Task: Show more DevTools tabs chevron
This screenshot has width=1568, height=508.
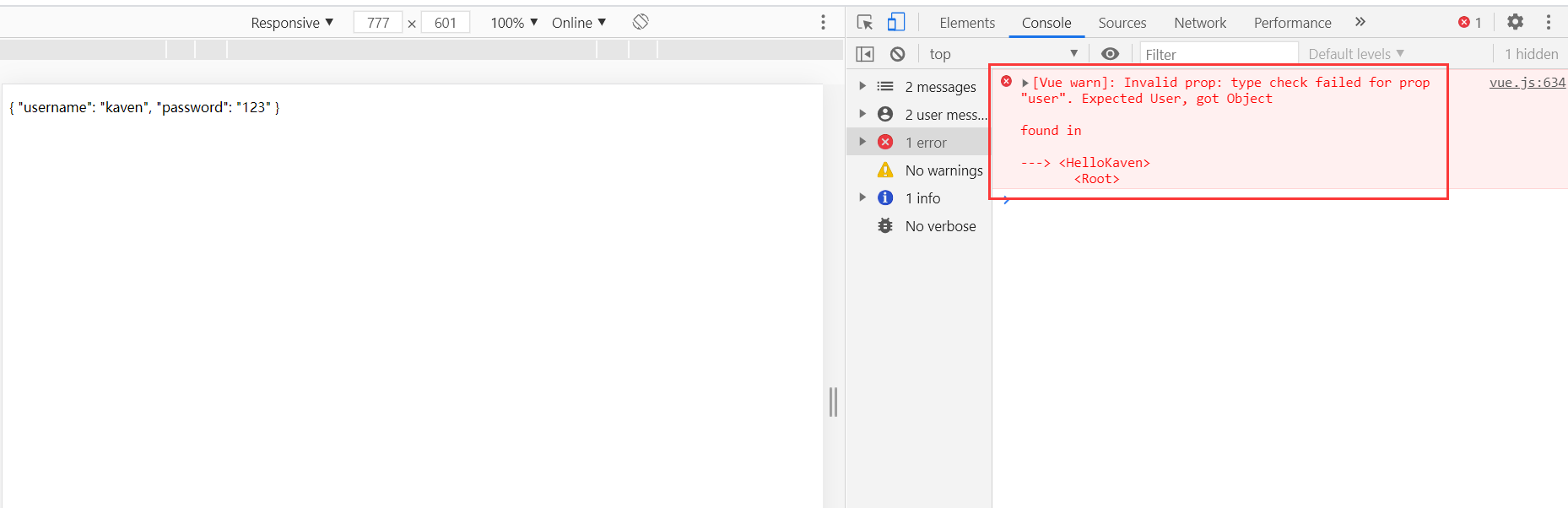Action: [1360, 22]
